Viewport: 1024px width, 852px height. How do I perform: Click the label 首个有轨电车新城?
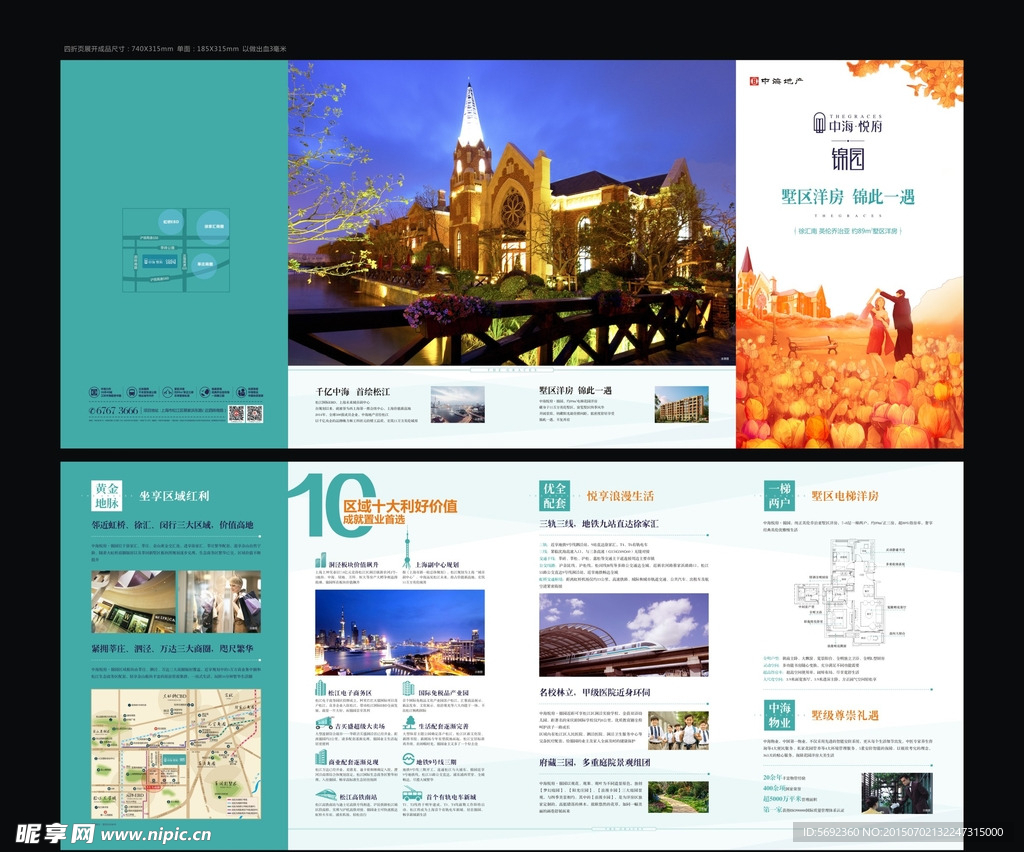pos(451,797)
